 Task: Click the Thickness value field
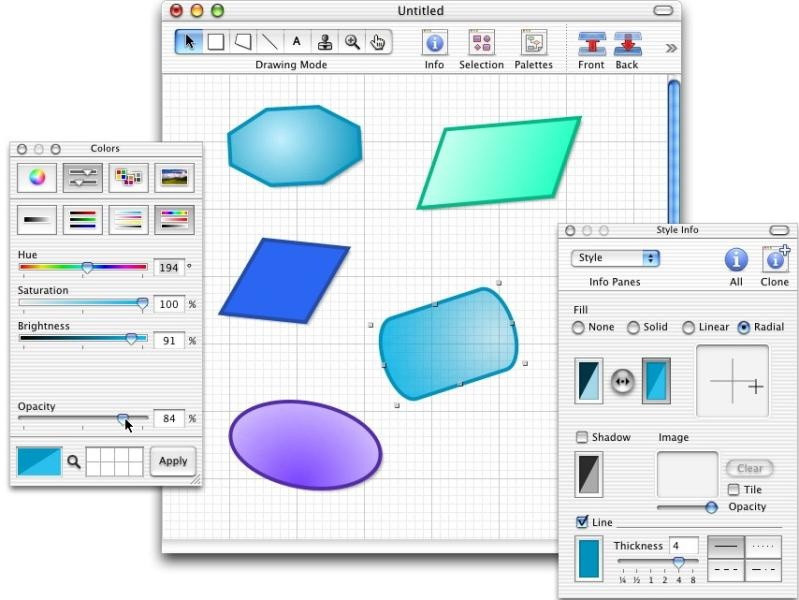pos(683,545)
